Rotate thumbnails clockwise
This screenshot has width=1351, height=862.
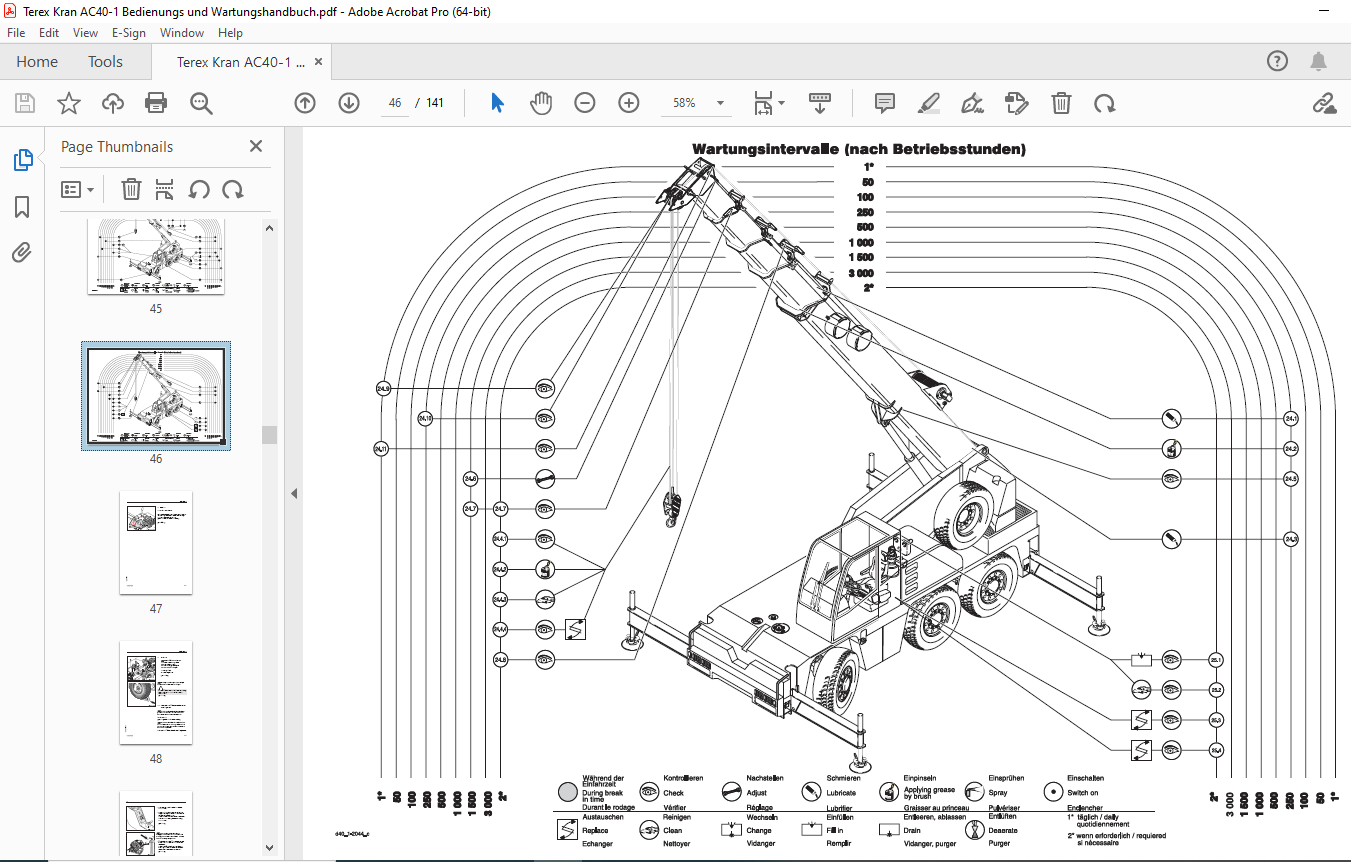233,189
